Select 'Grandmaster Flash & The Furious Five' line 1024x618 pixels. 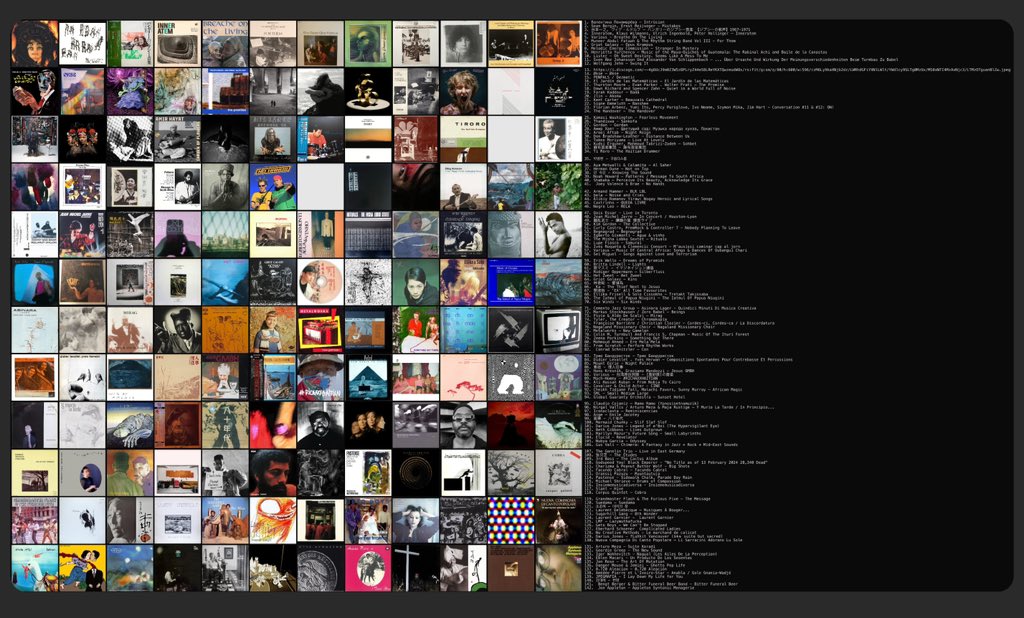click(x=647, y=499)
